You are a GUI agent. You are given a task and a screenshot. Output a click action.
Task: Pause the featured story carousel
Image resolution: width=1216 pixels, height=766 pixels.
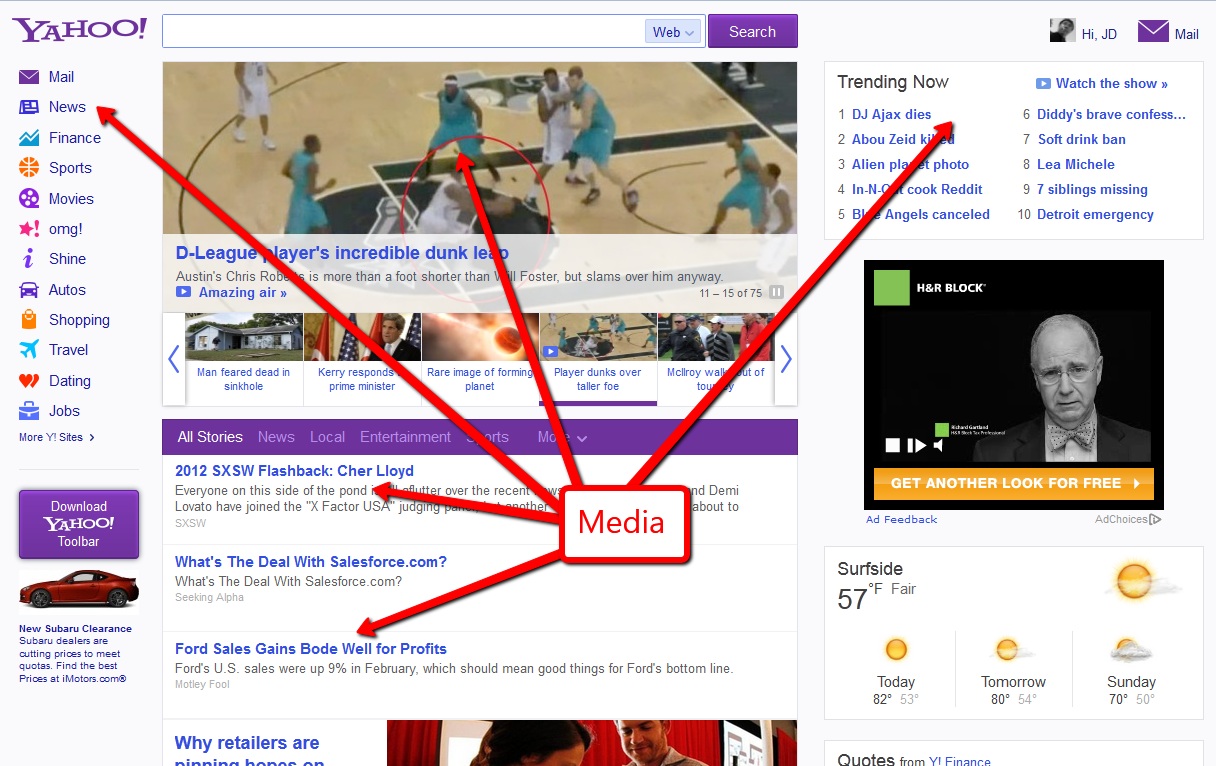point(778,292)
